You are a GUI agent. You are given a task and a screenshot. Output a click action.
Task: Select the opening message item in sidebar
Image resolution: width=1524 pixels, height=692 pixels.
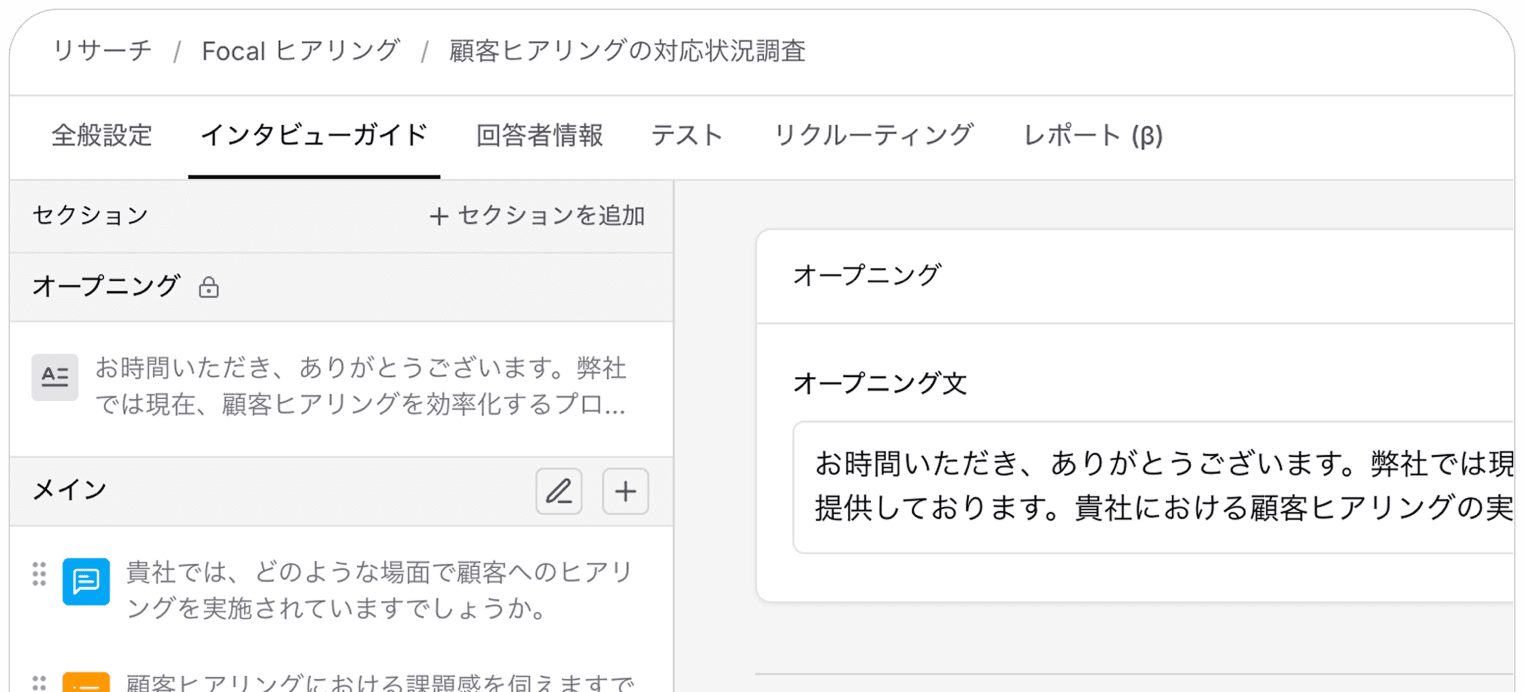[x=360, y=387]
